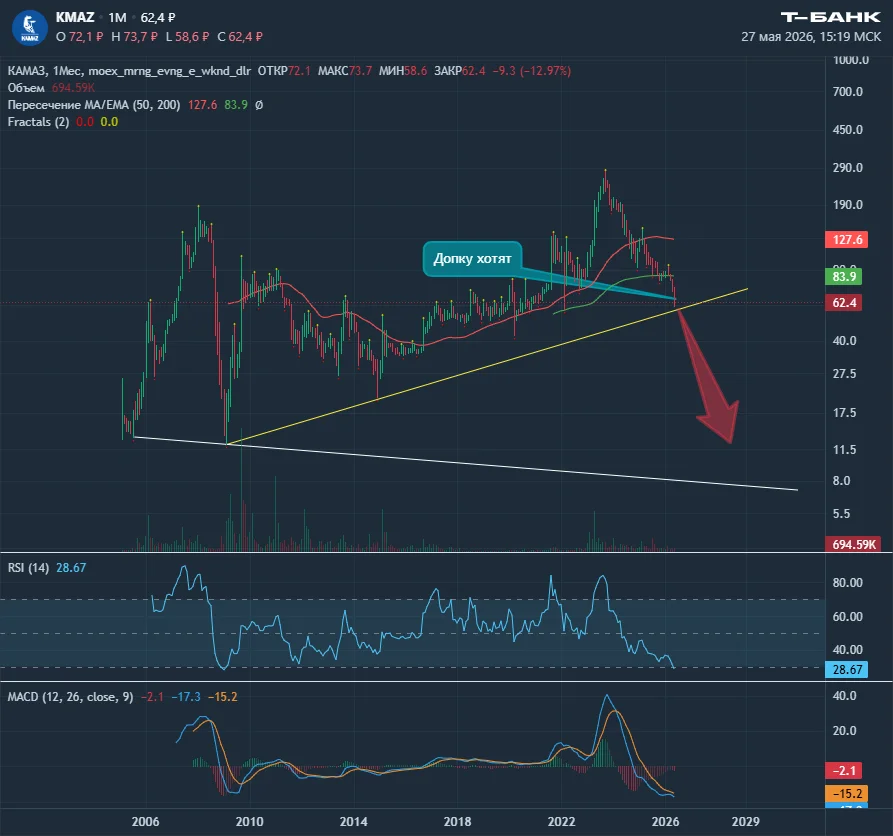The image size is (893, 836).
Task: Click the red 127.6 MA price label
Action: click(847, 239)
